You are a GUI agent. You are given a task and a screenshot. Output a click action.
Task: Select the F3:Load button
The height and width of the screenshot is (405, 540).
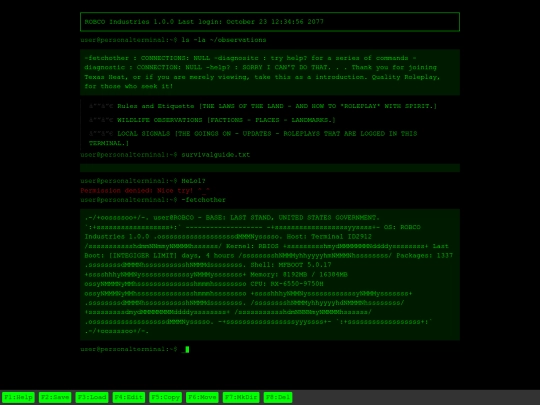click(x=92, y=397)
